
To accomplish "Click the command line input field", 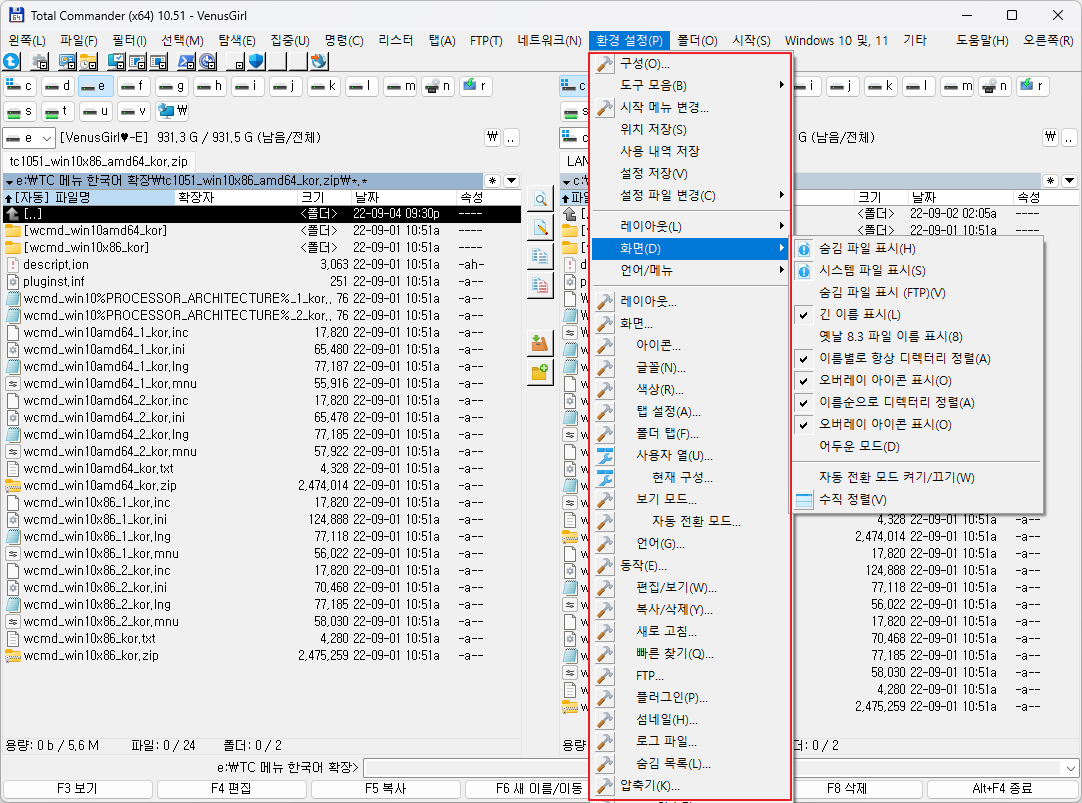I will (x=712, y=767).
